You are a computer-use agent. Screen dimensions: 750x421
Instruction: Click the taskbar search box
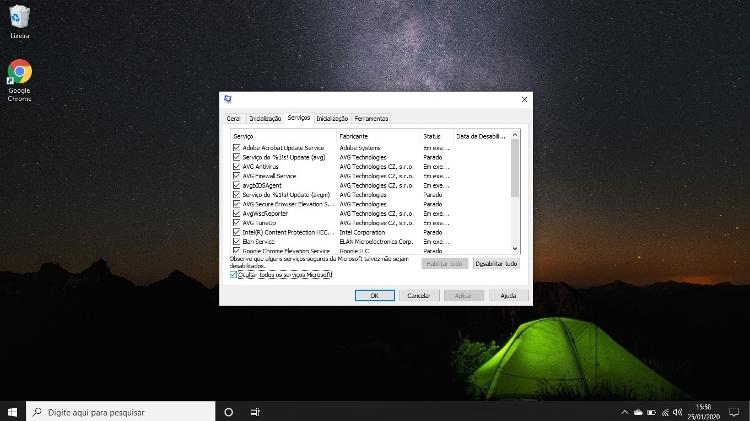pos(120,411)
